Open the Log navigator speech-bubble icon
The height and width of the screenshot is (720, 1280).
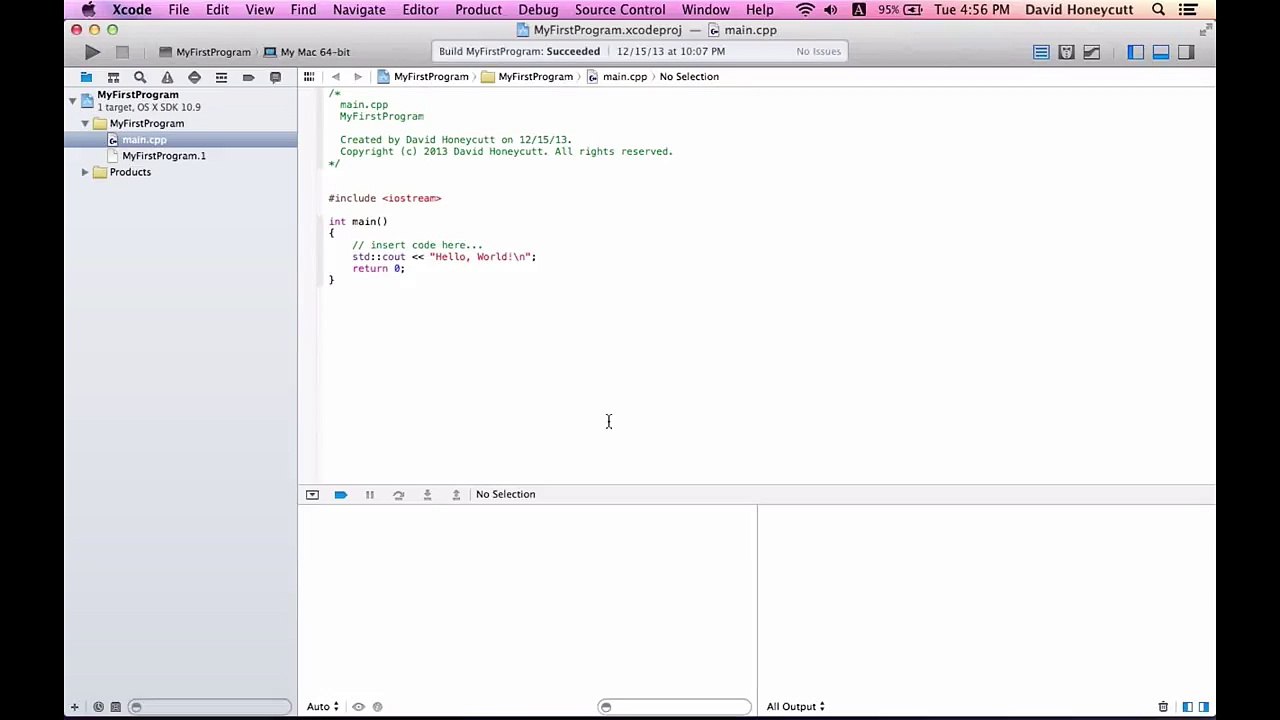coord(275,77)
